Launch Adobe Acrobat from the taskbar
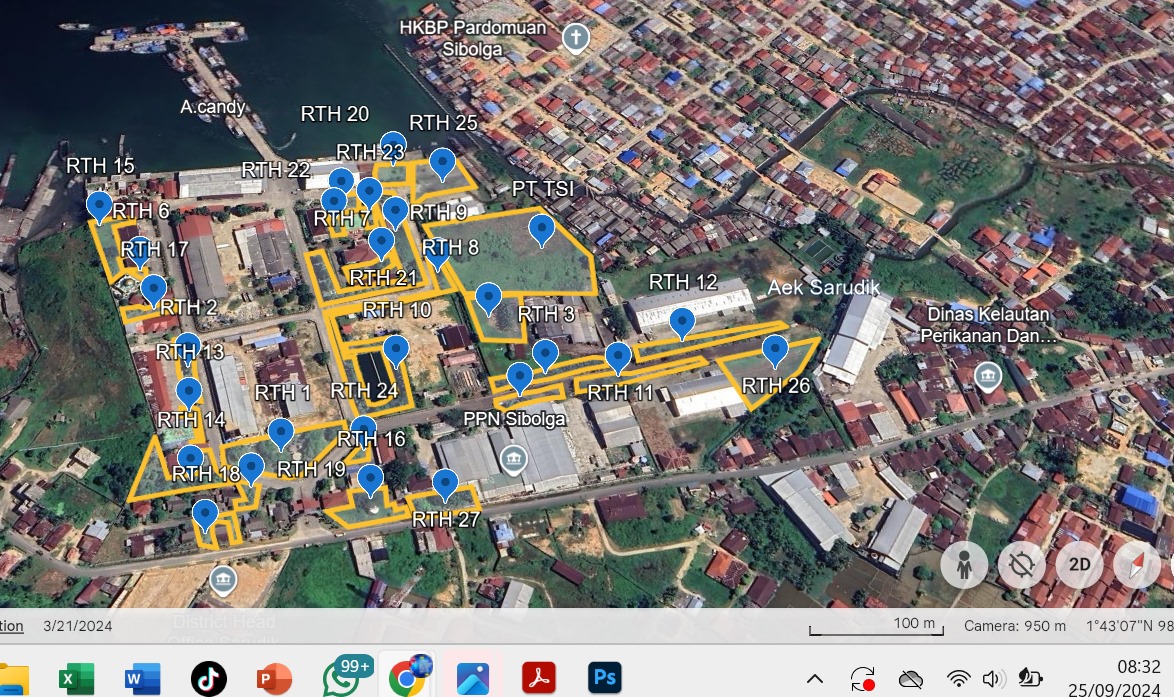 coord(538,678)
